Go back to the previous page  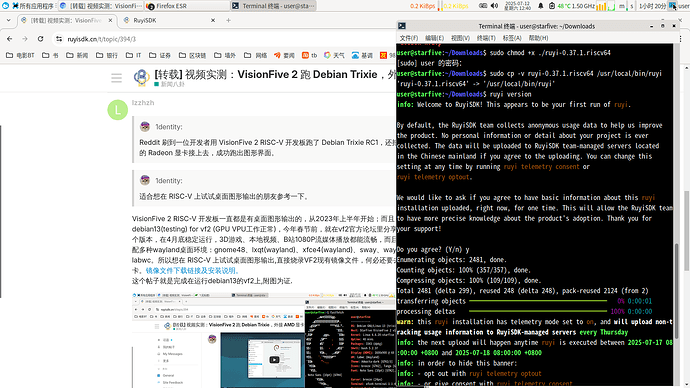tap(10, 39)
